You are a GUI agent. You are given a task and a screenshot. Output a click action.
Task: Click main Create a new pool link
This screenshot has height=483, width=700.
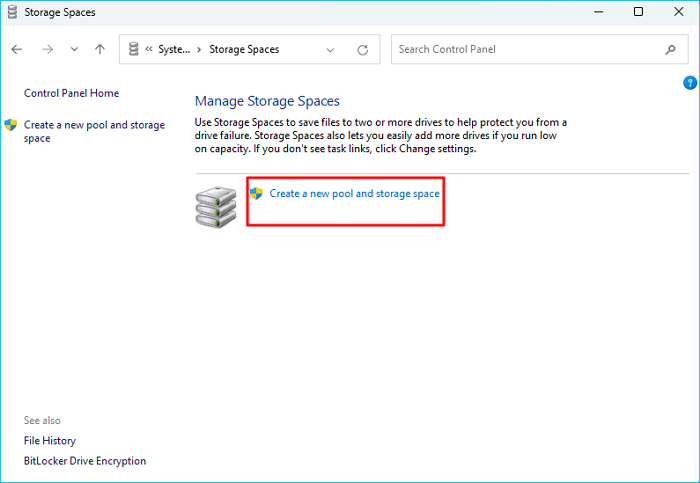click(x=354, y=193)
